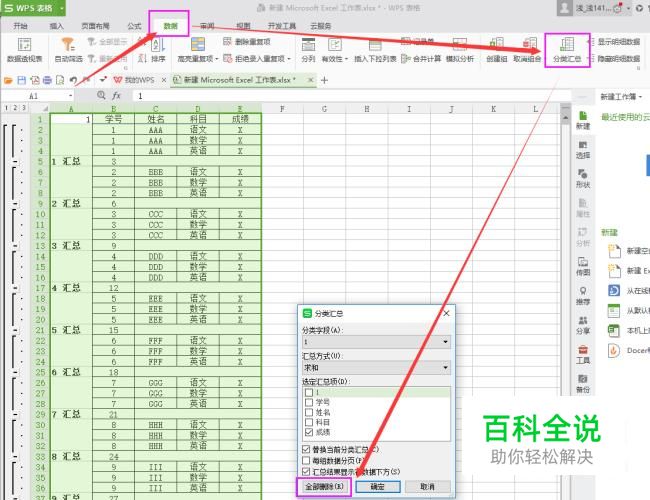Click the formula bar input showing 1

point(352,96)
